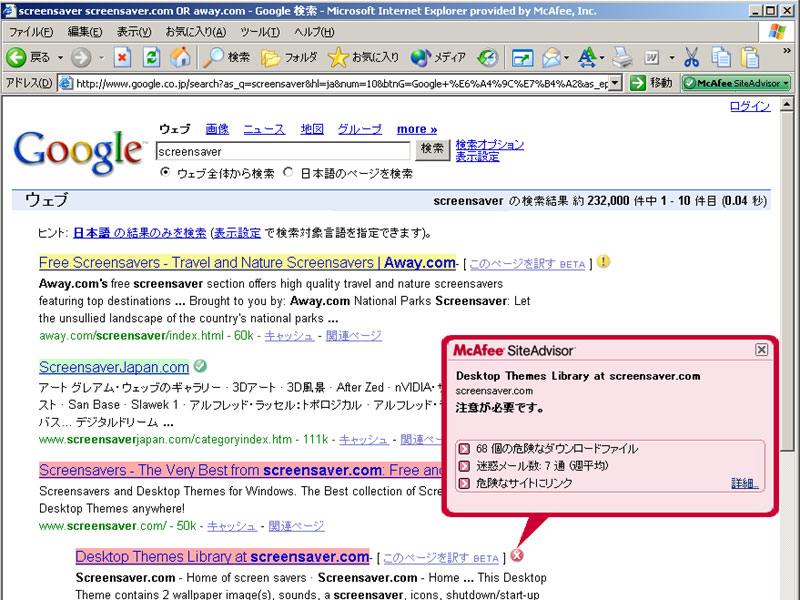Click the Google search text field

(x=283, y=151)
